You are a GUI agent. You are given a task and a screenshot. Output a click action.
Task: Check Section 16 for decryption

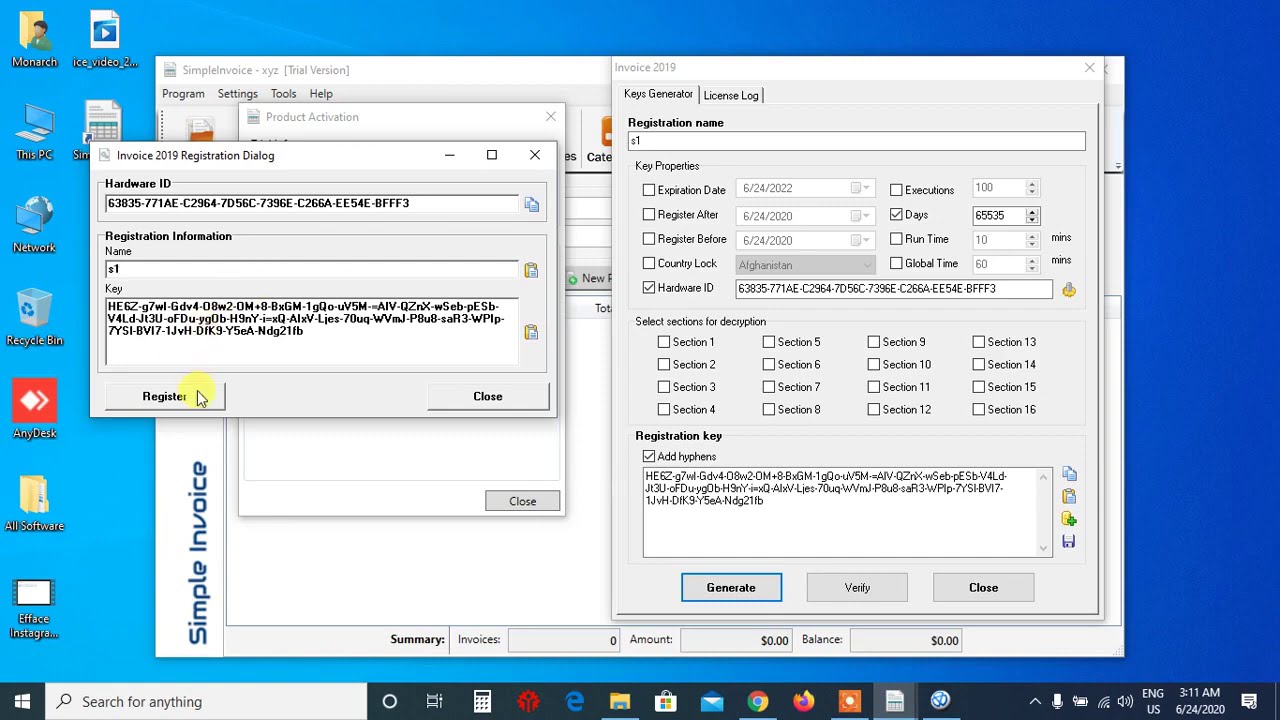pos(979,409)
